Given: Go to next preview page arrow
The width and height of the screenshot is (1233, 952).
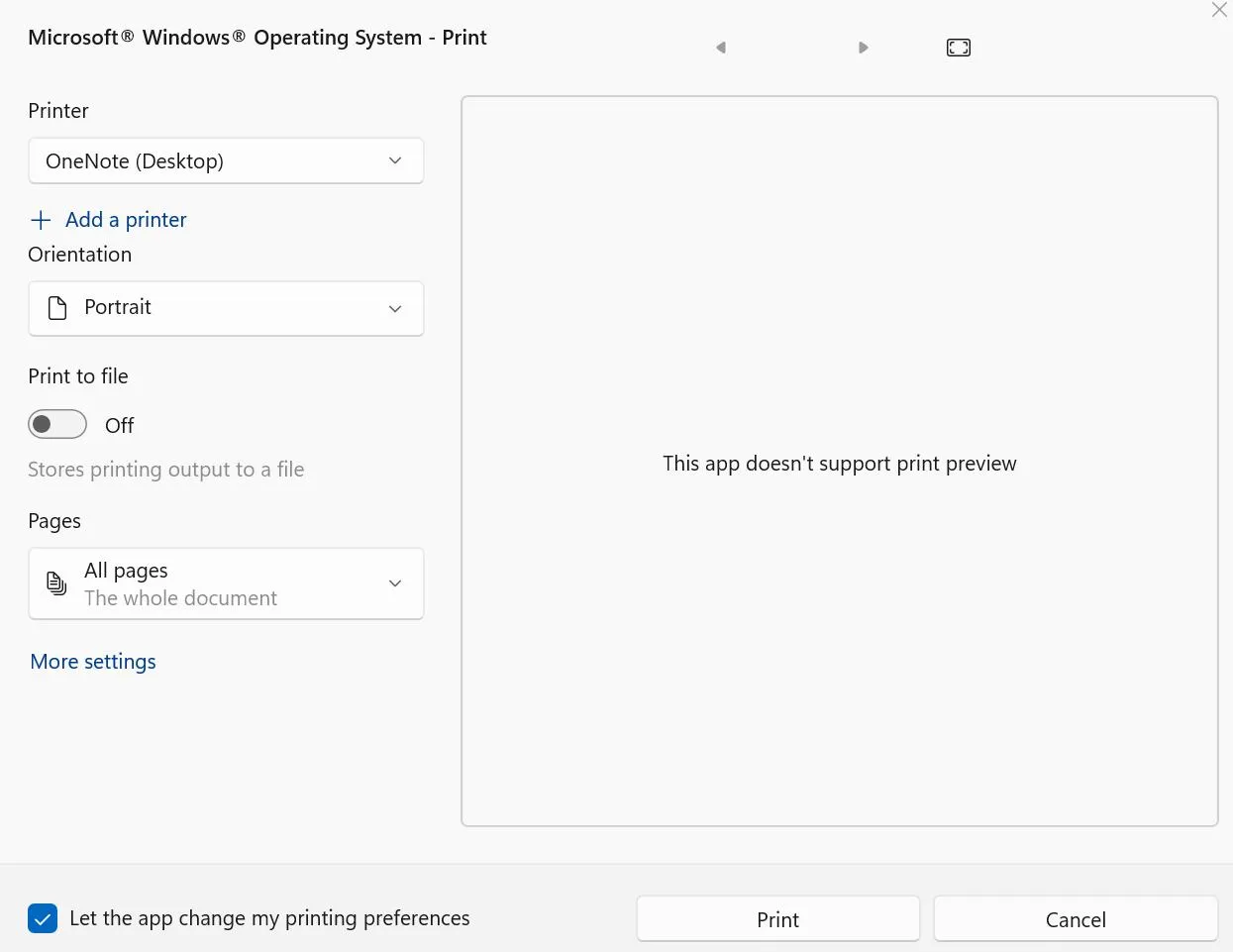Looking at the screenshot, I should click(x=863, y=48).
